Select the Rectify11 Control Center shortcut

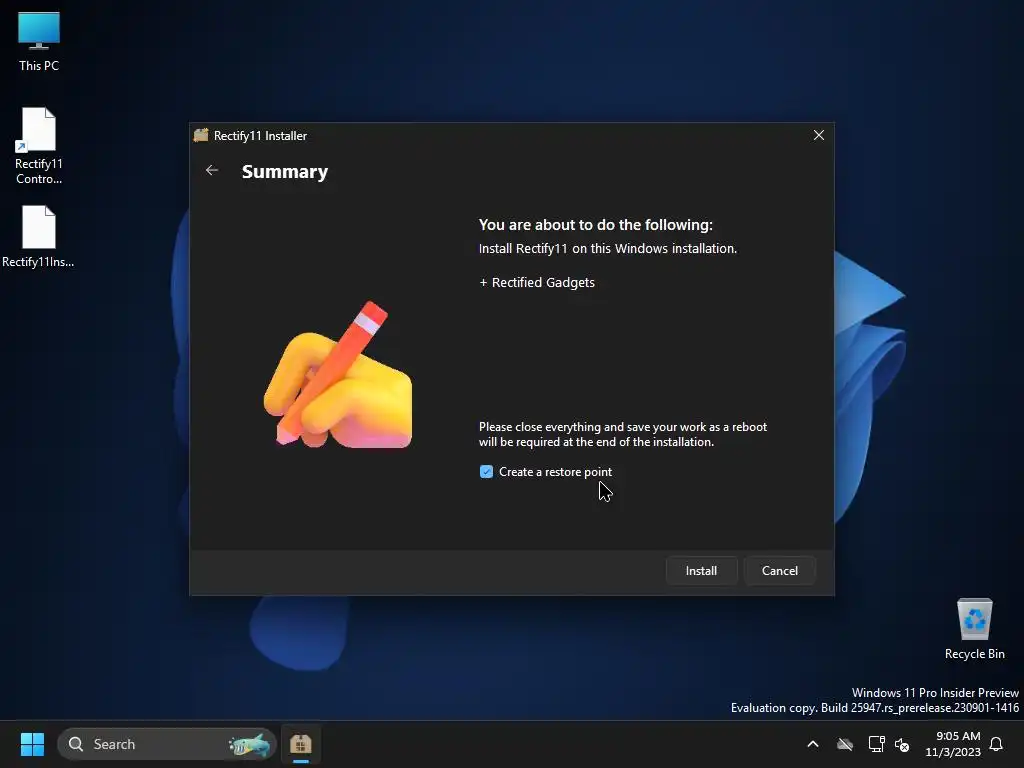(39, 146)
